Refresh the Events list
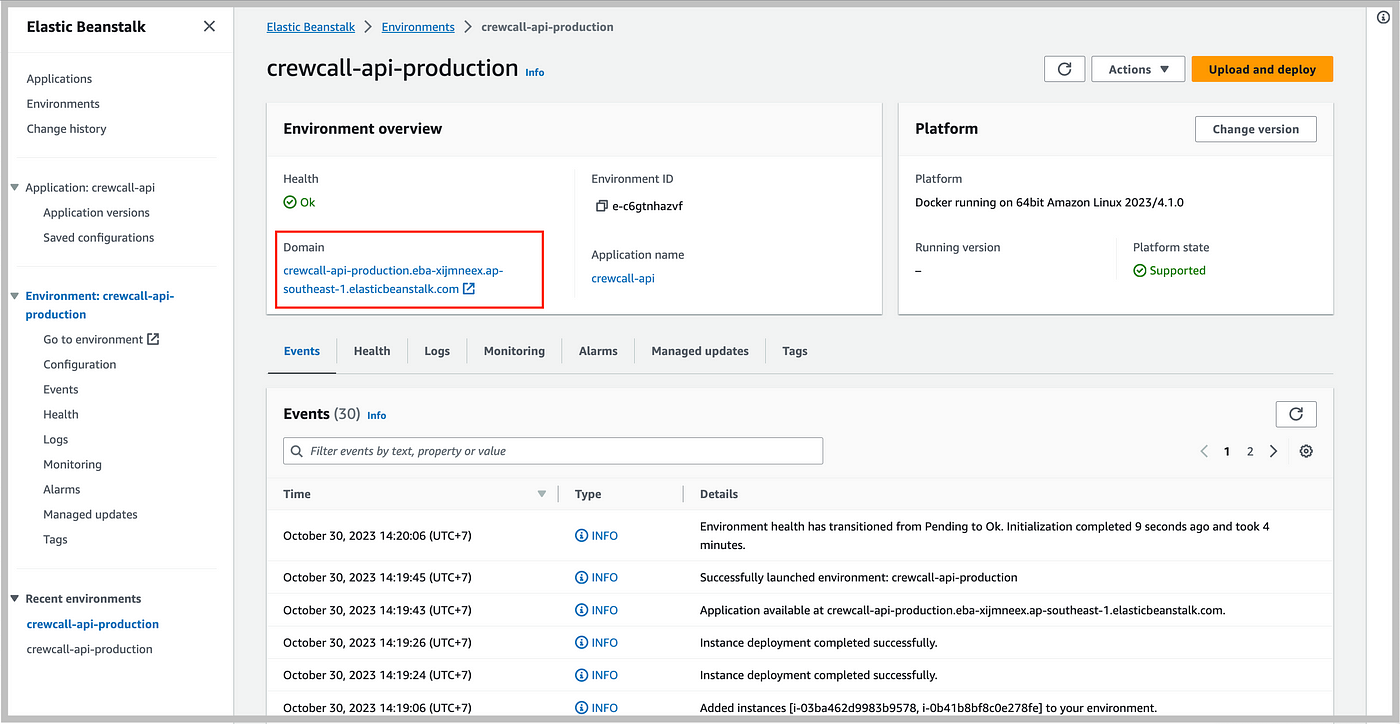This screenshot has width=1400, height=724. coord(1296,414)
